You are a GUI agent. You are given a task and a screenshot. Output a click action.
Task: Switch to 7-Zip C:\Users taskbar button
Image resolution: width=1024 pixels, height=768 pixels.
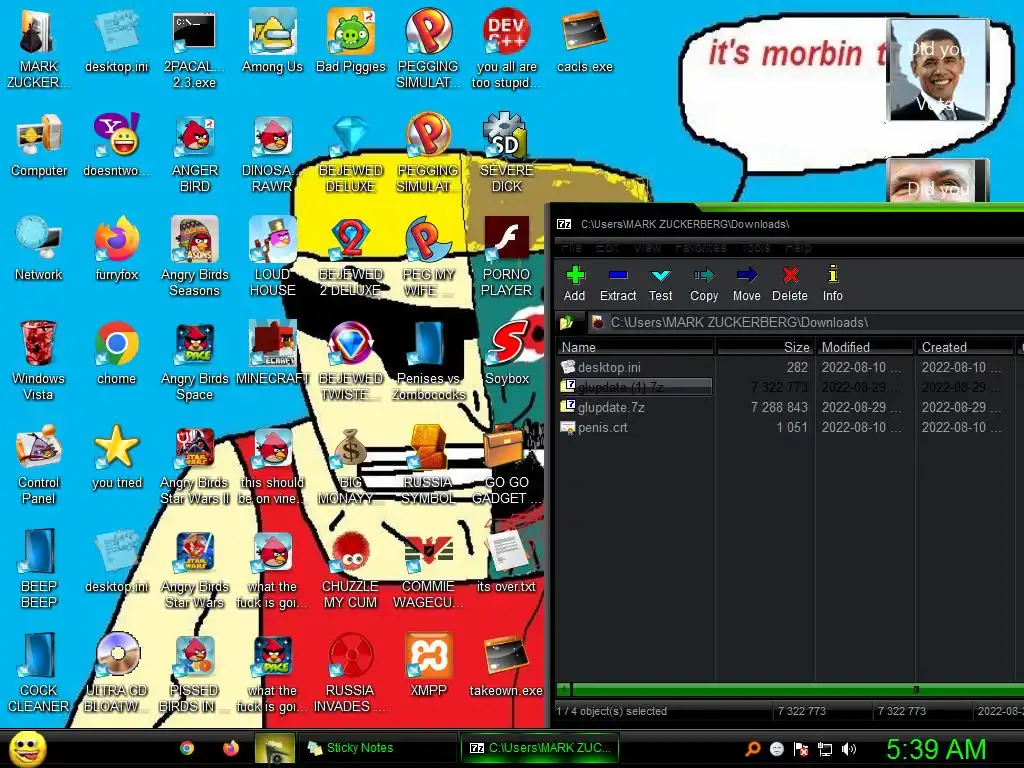pos(540,748)
